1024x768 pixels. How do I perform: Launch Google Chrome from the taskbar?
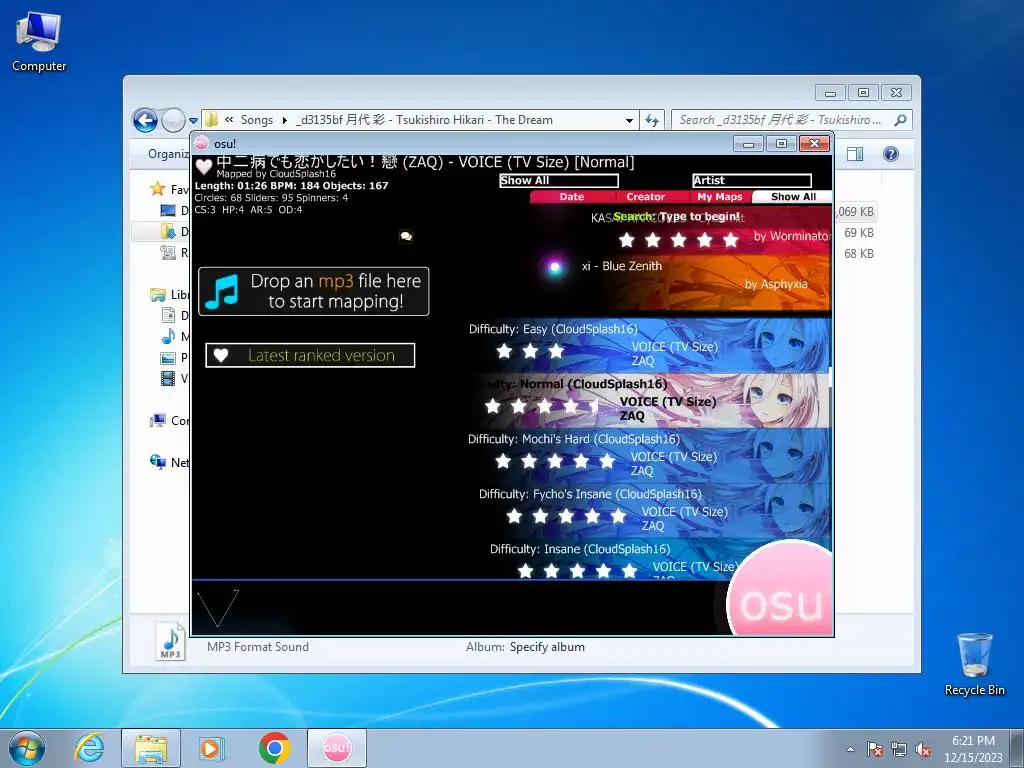274,748
